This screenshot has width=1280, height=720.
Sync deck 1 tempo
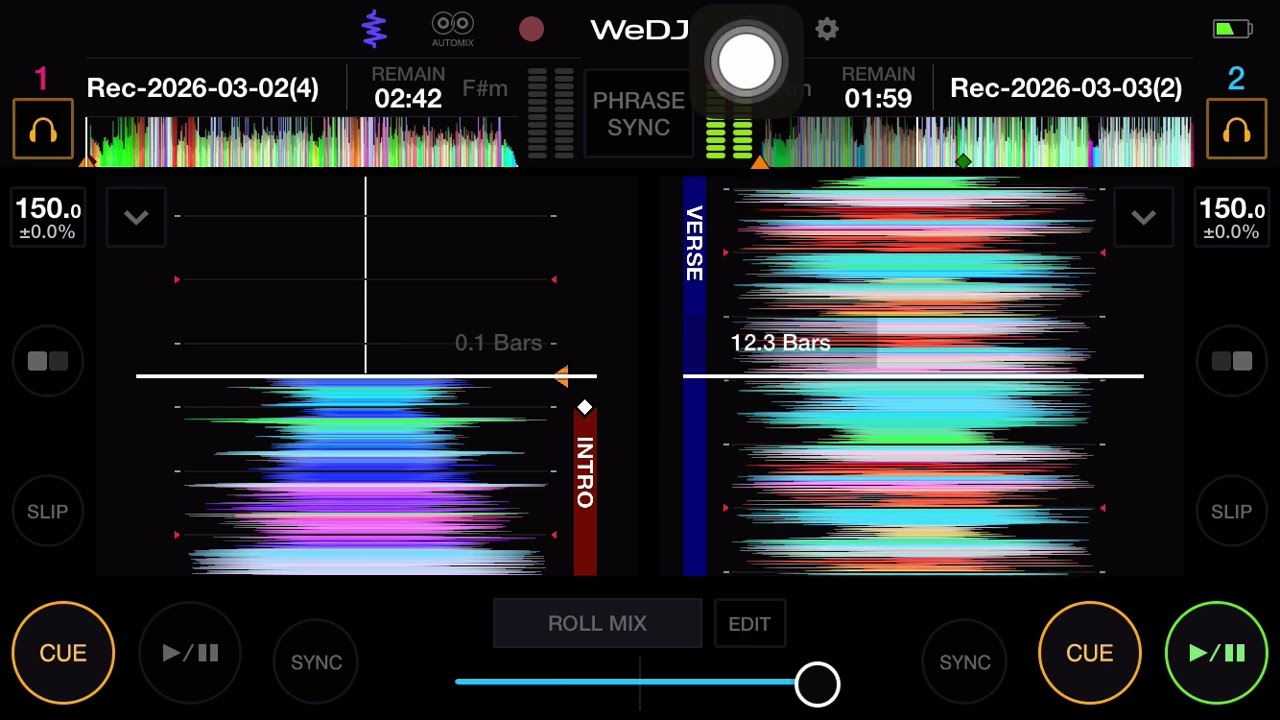point(316,662)
